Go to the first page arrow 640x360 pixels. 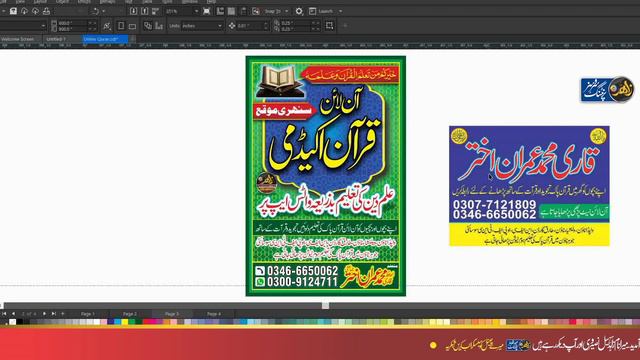[4, 313]
